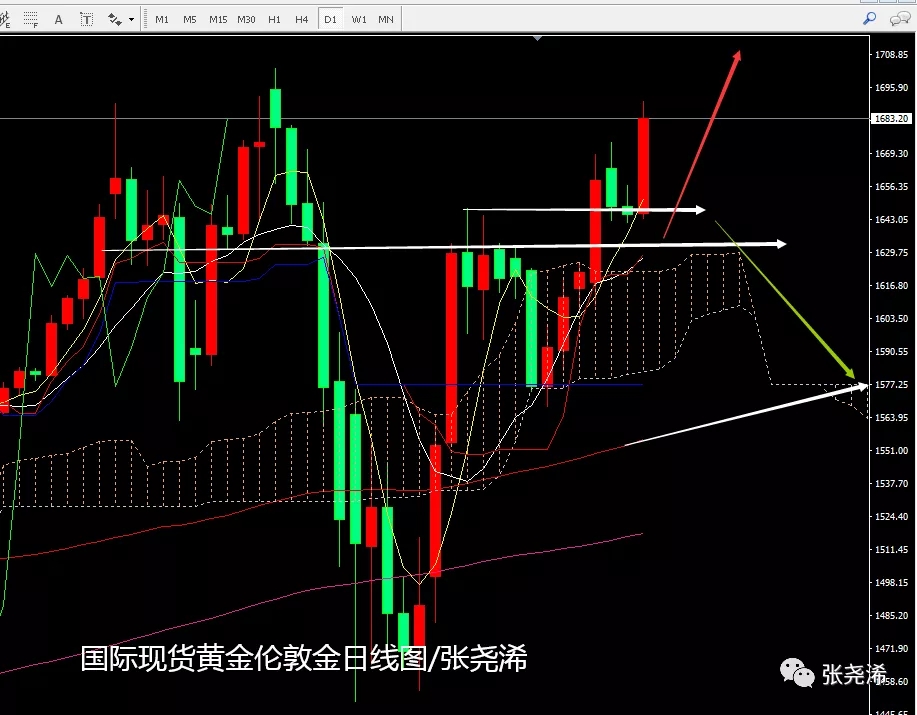Click price scale value 1695.90
This screenshot has height=715, width=917.
pos(891,87)
